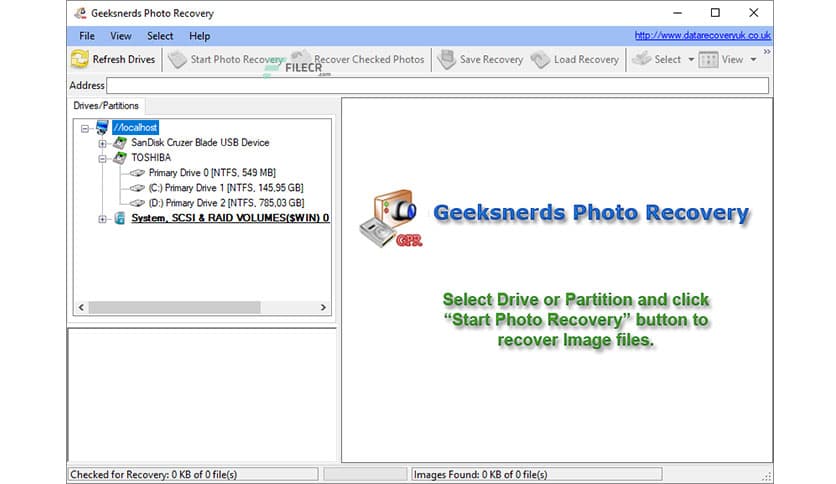Click the System, SCSI & RAID volumes icon
836x484 pixels.
[120, 218]
